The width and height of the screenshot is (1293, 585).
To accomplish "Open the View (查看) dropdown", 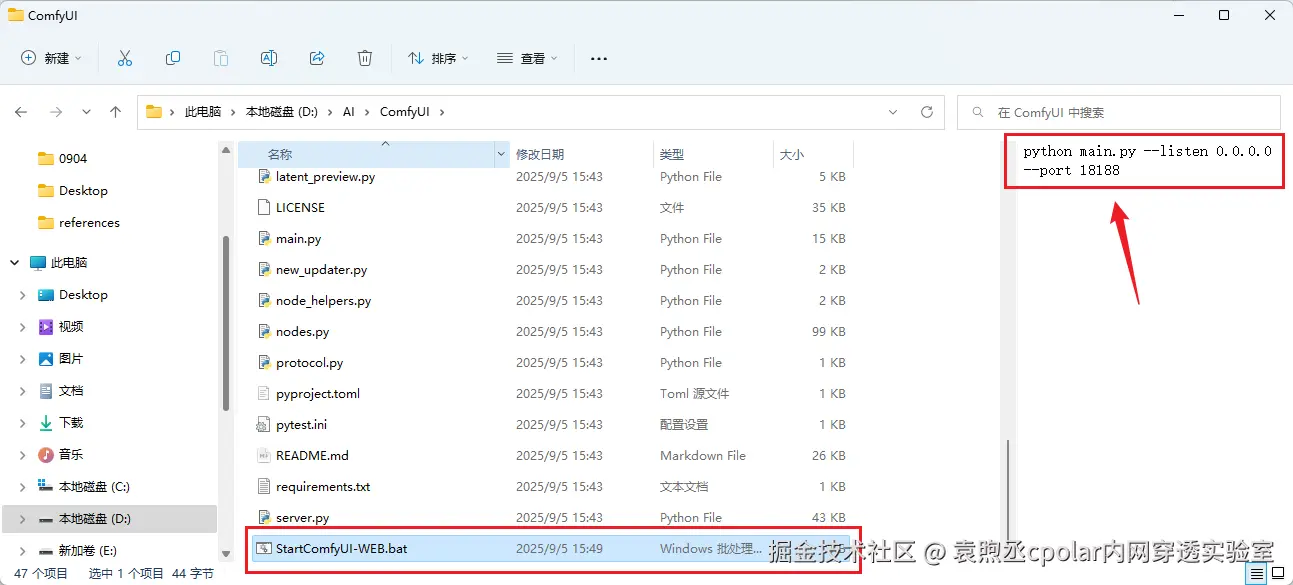I will pos(527,59).
